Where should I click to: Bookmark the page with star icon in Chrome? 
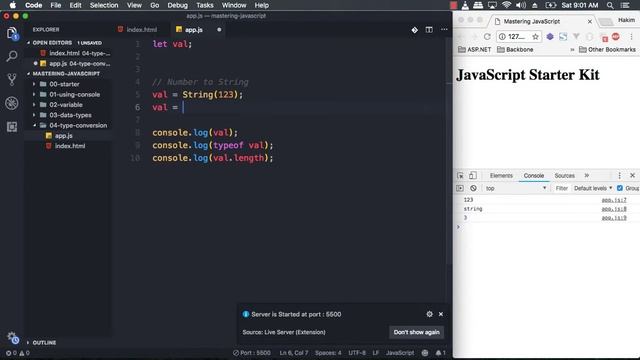(535, 37)
